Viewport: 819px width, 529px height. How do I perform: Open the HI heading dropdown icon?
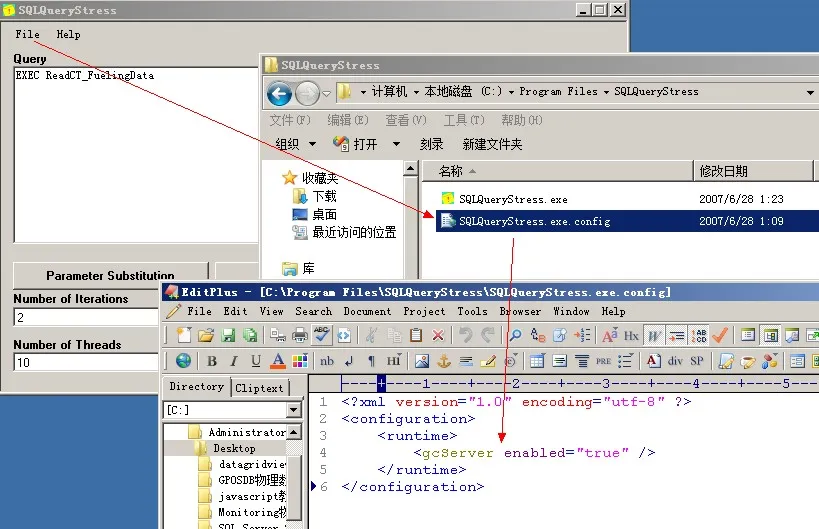click(394, 360)
